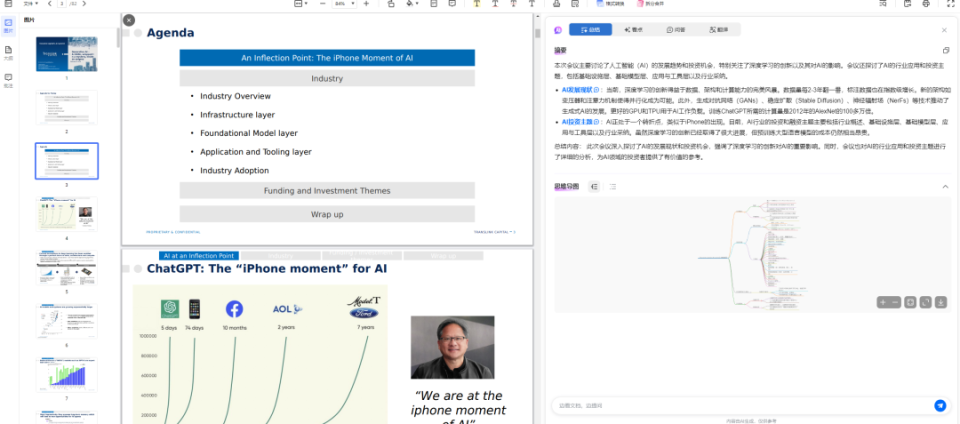Select the 问答 Q&A tab in AI panel
960x424 pixels.
pyautogui.click(x=677, y=29)
